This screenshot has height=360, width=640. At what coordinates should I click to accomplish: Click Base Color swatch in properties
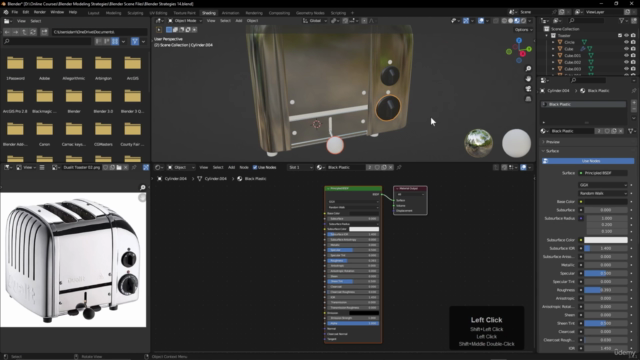pos(606,202)
